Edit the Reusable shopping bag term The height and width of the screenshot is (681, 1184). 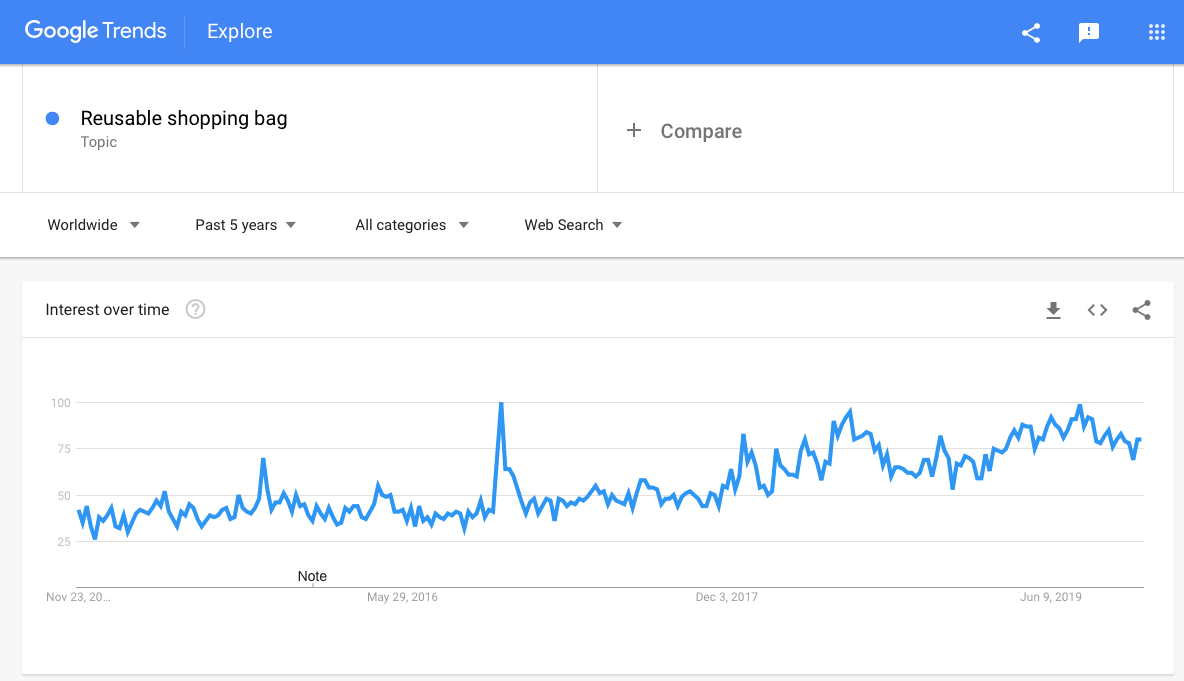(x=184, y=118)
